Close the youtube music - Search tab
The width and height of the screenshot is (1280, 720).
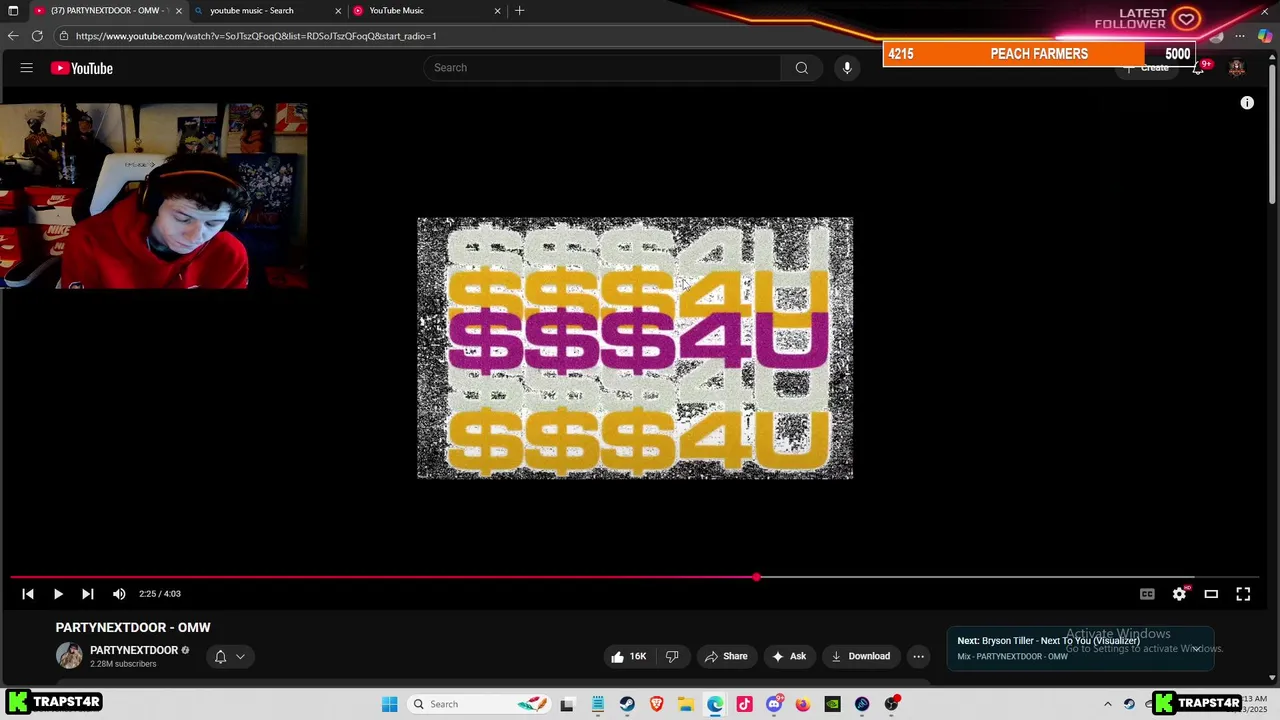(x=338, y=11)
